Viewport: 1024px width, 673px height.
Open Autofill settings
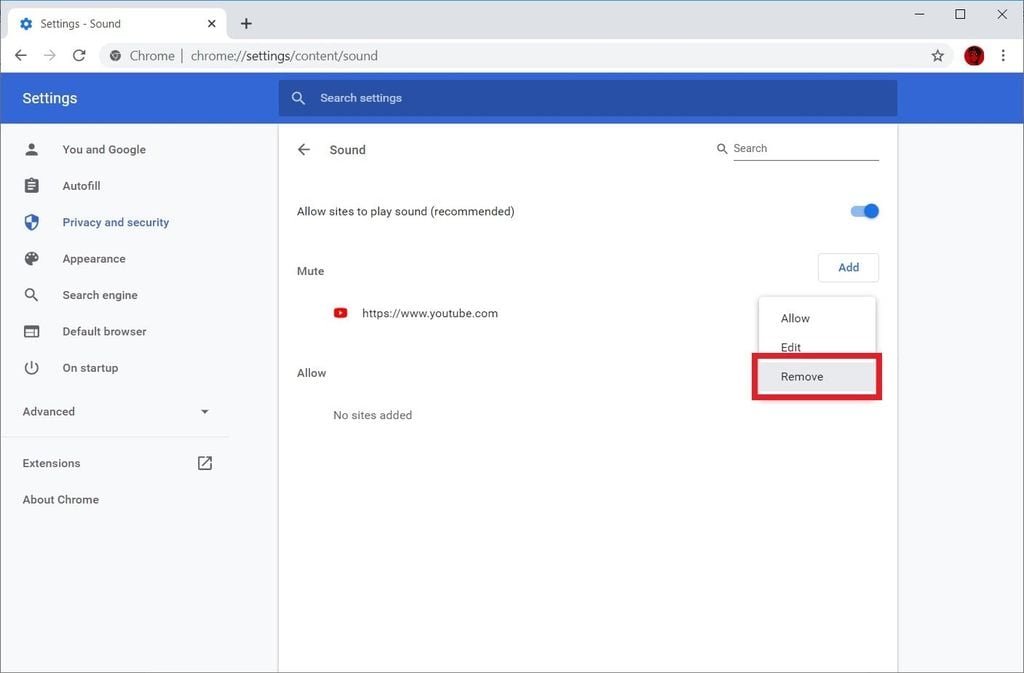click(x=81, y=186)
